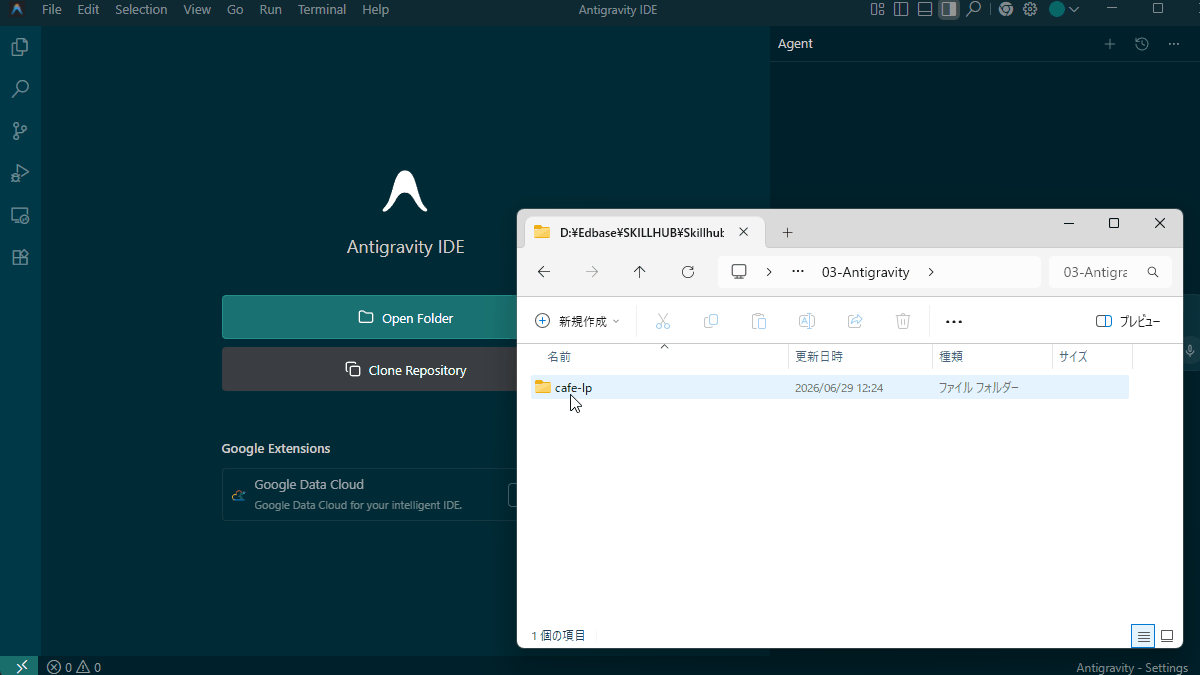Close the D:¥Edbase File Explorer tab
Screen dimensions: 1200x675
click(x=743, y=232)
